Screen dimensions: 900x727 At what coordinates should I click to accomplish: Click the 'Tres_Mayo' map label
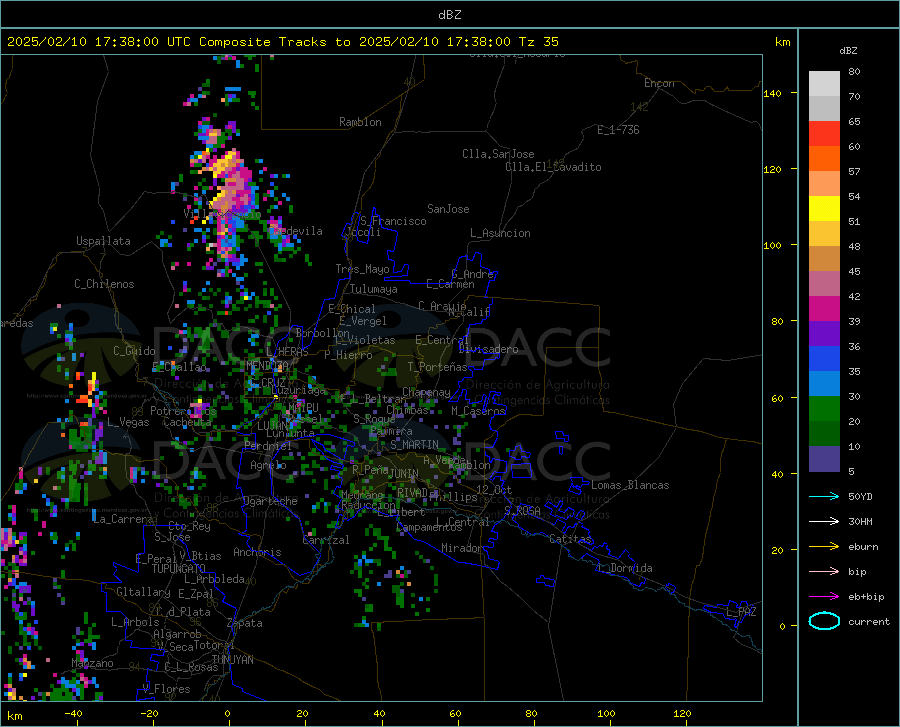coord(362,269)
